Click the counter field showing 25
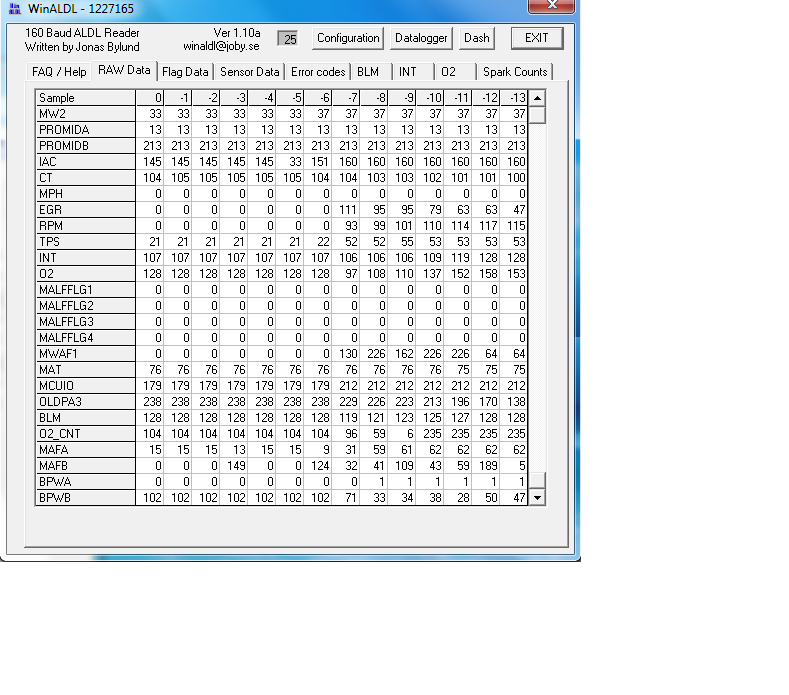This screenshot has height=695, width=789. tap(289, 39)
